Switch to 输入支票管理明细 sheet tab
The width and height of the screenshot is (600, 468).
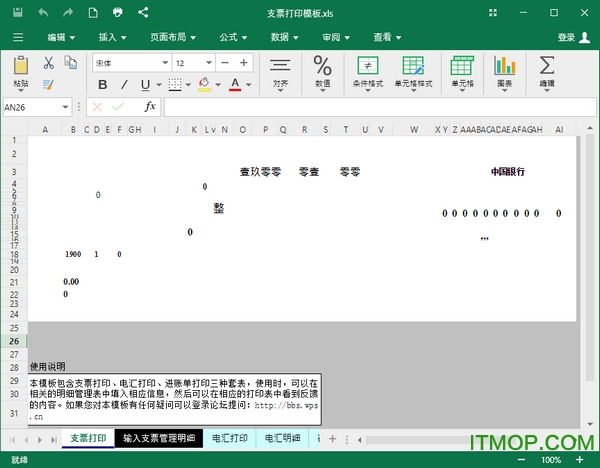pyautogui.click(x=159, y=438)
